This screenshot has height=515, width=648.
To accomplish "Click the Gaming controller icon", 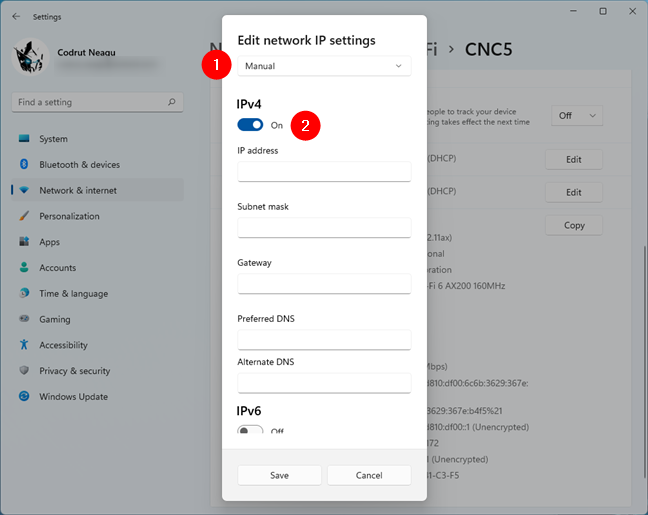I will pos(24,319).
